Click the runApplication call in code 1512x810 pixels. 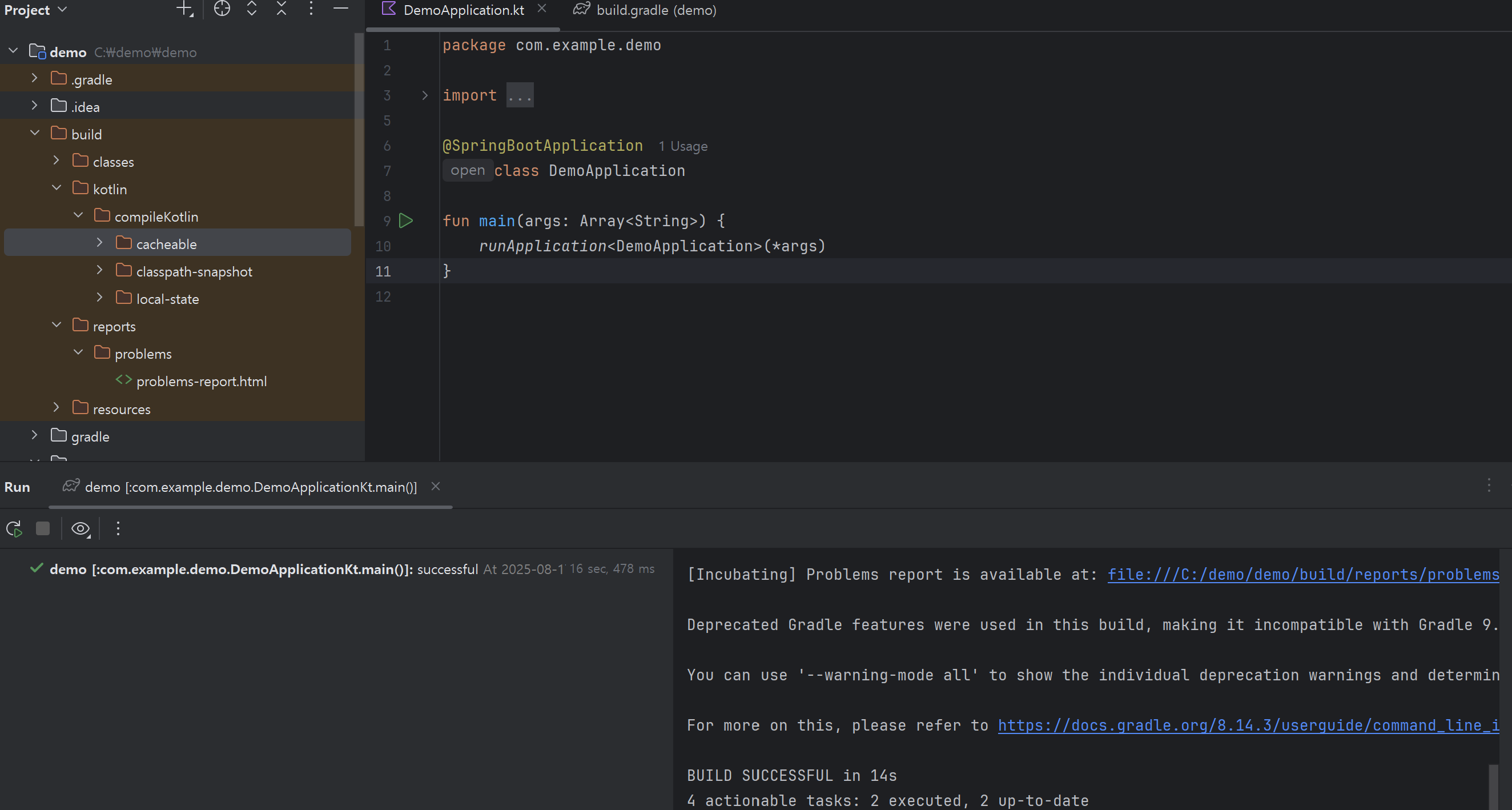(x=542, y=246)
